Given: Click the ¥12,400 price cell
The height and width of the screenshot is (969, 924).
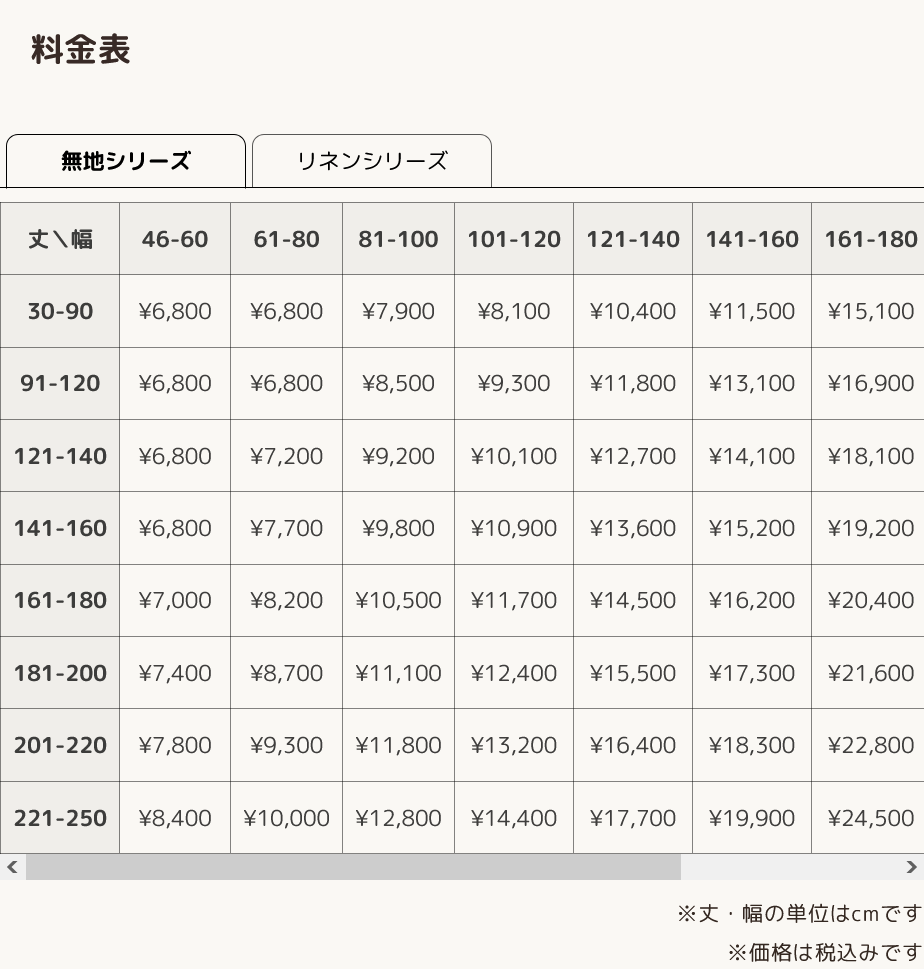Looking at the screenshot, I should pyautogui.click(x=514, y=672).
